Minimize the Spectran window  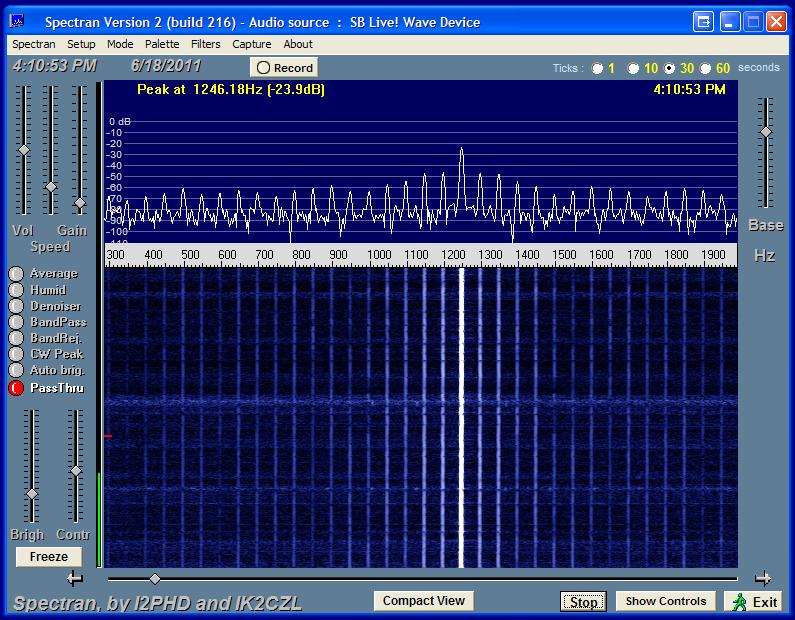(730, 22)
